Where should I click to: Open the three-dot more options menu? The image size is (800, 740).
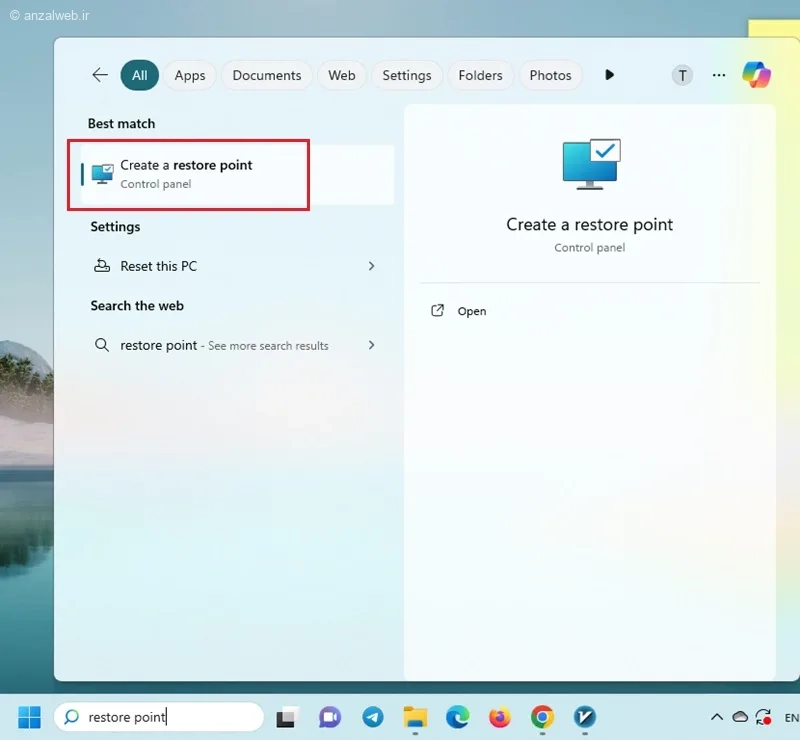click(x=719, y=76)
